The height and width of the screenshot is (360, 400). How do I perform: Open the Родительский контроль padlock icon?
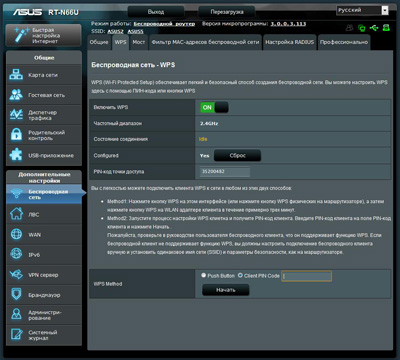click(16, 135)
